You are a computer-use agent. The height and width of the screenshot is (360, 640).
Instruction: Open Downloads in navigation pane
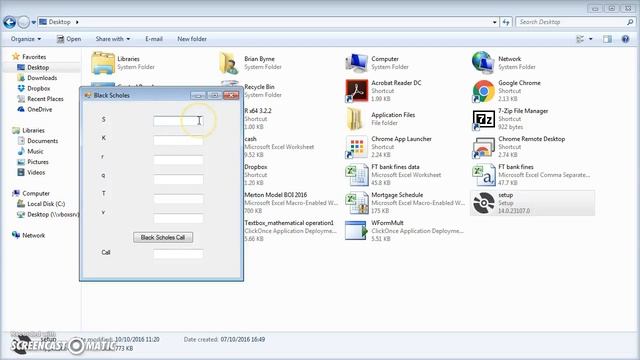42,78
